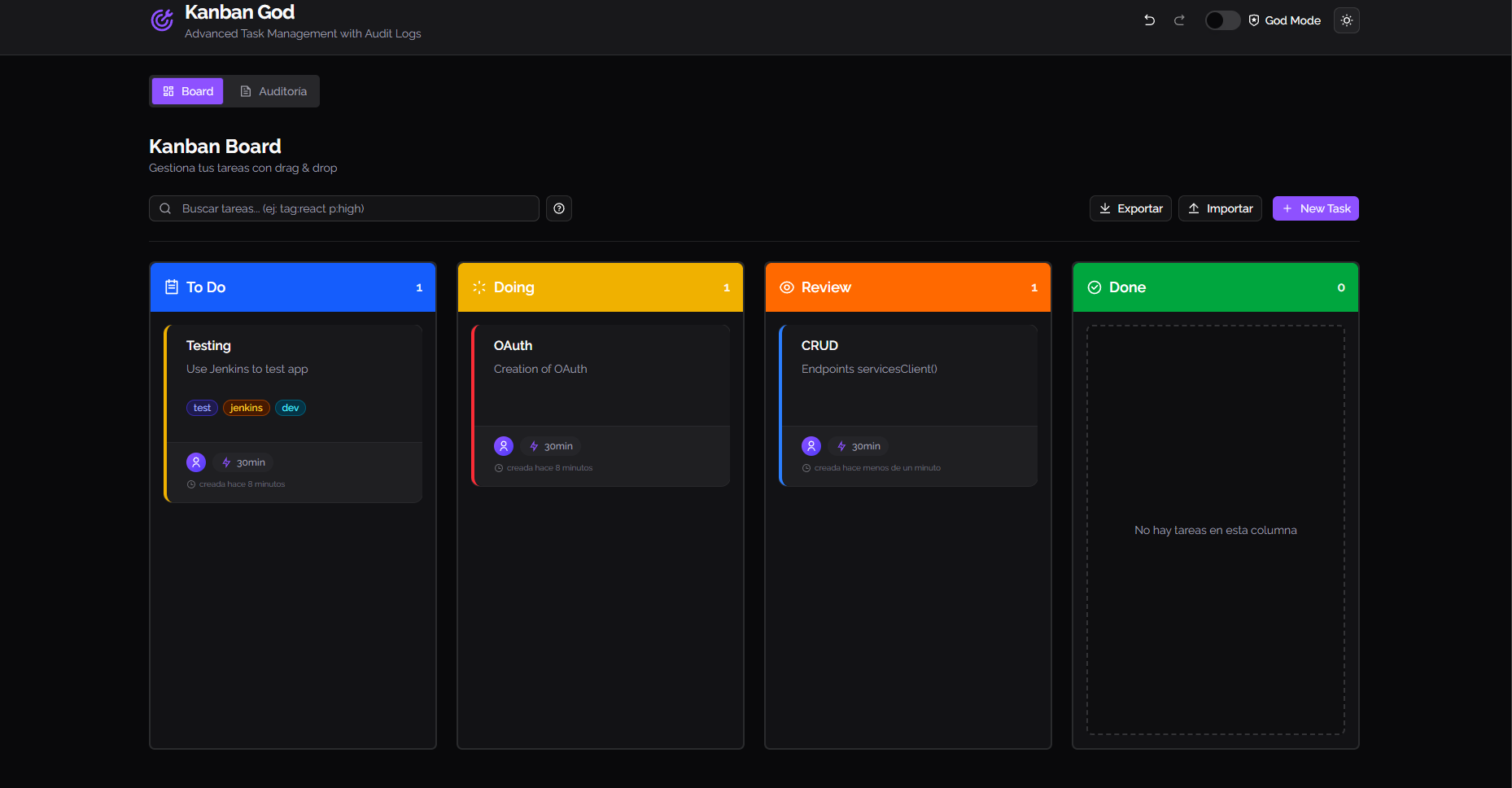Create a task with New Task

pos(1315,208)
